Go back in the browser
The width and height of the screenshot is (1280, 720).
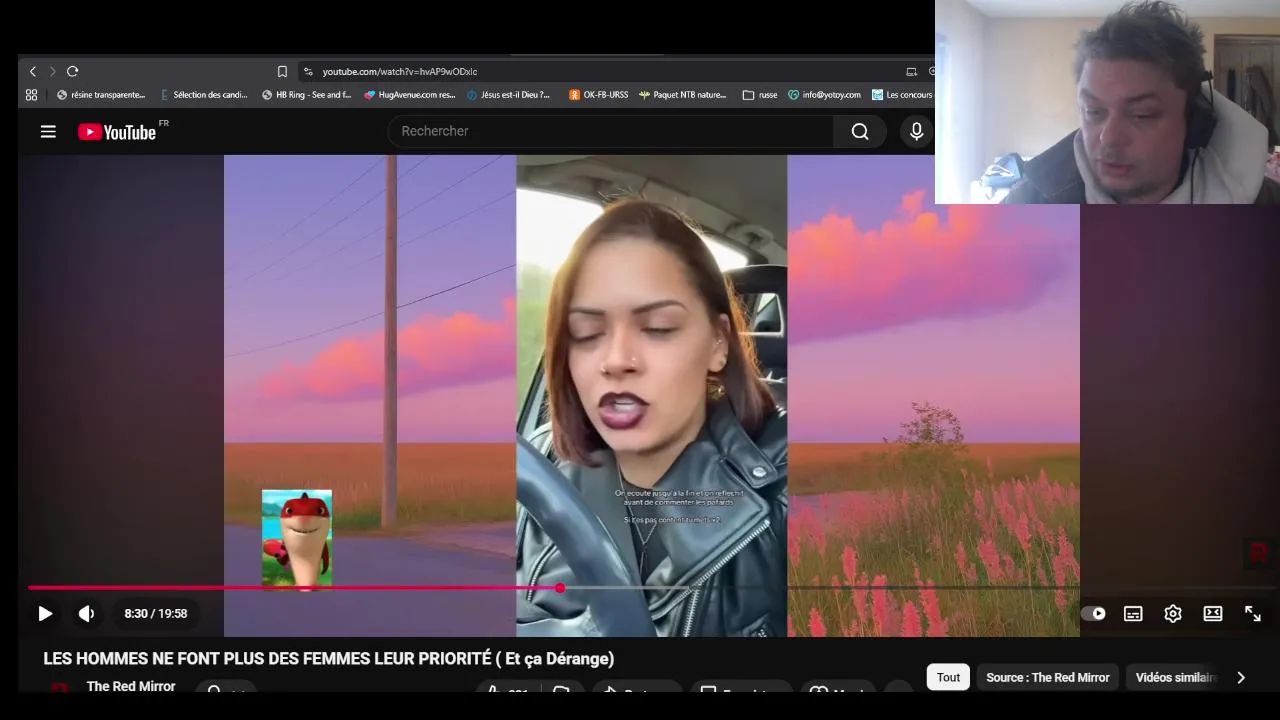tap(32, 71)
